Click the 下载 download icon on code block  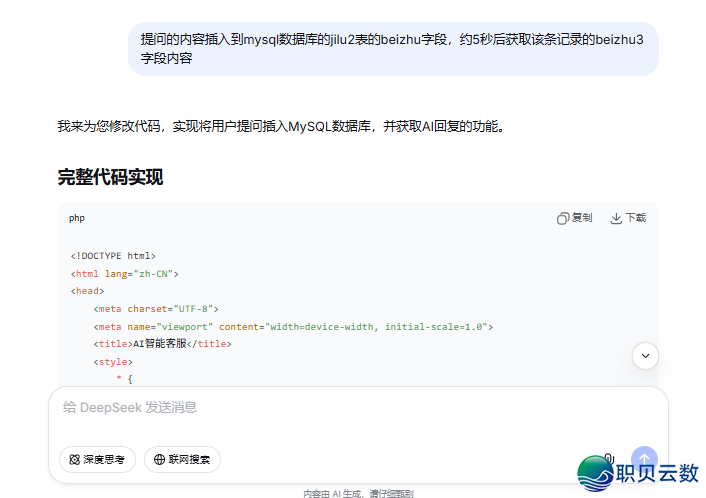(x=628, y=218)
